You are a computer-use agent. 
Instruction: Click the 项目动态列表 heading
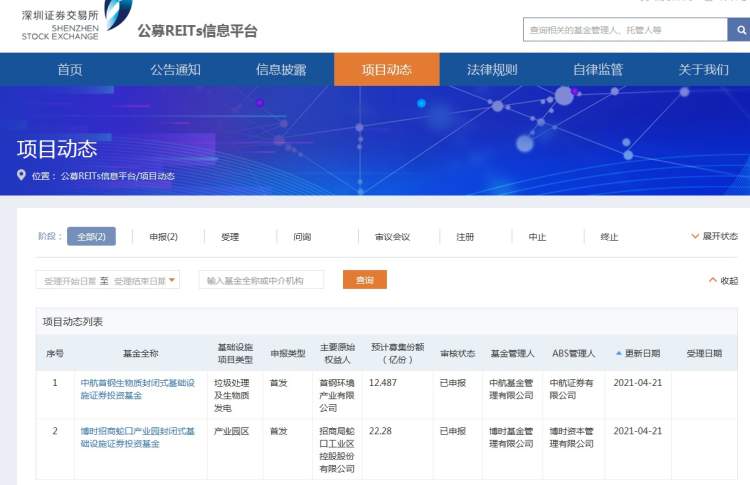pos(73,322)
